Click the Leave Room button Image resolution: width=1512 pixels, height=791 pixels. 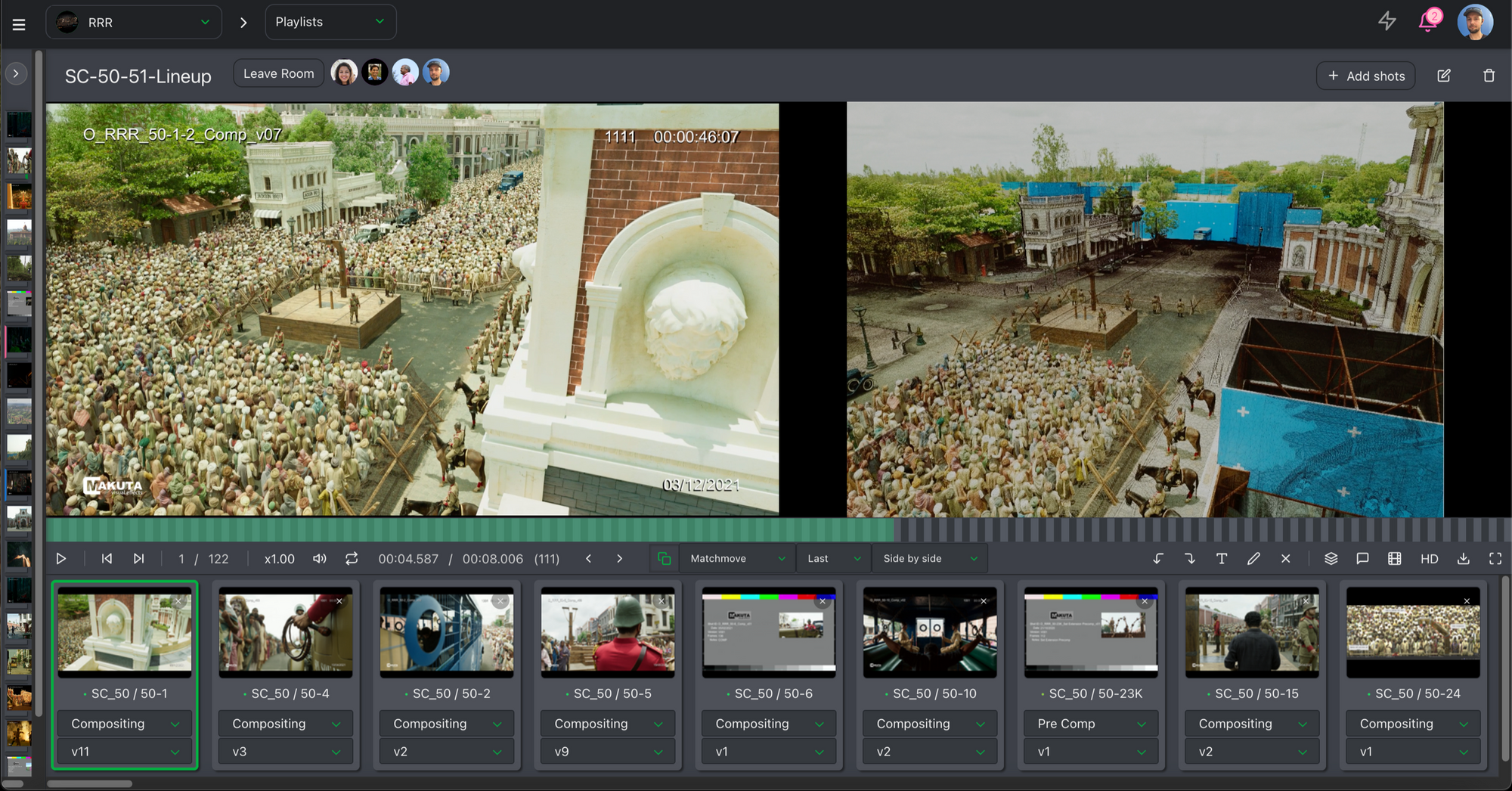278,73
